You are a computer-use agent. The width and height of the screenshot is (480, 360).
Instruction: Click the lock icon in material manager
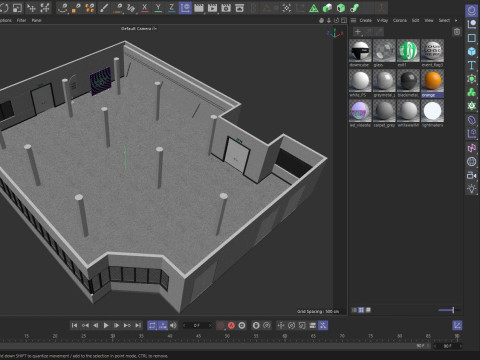click(x=457, y=32)
